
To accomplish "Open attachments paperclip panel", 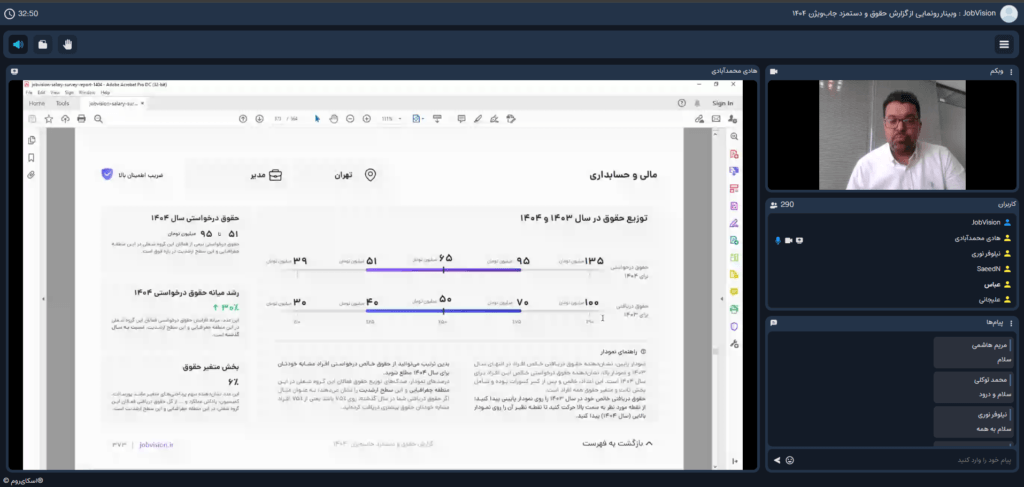I will [31, 175].
